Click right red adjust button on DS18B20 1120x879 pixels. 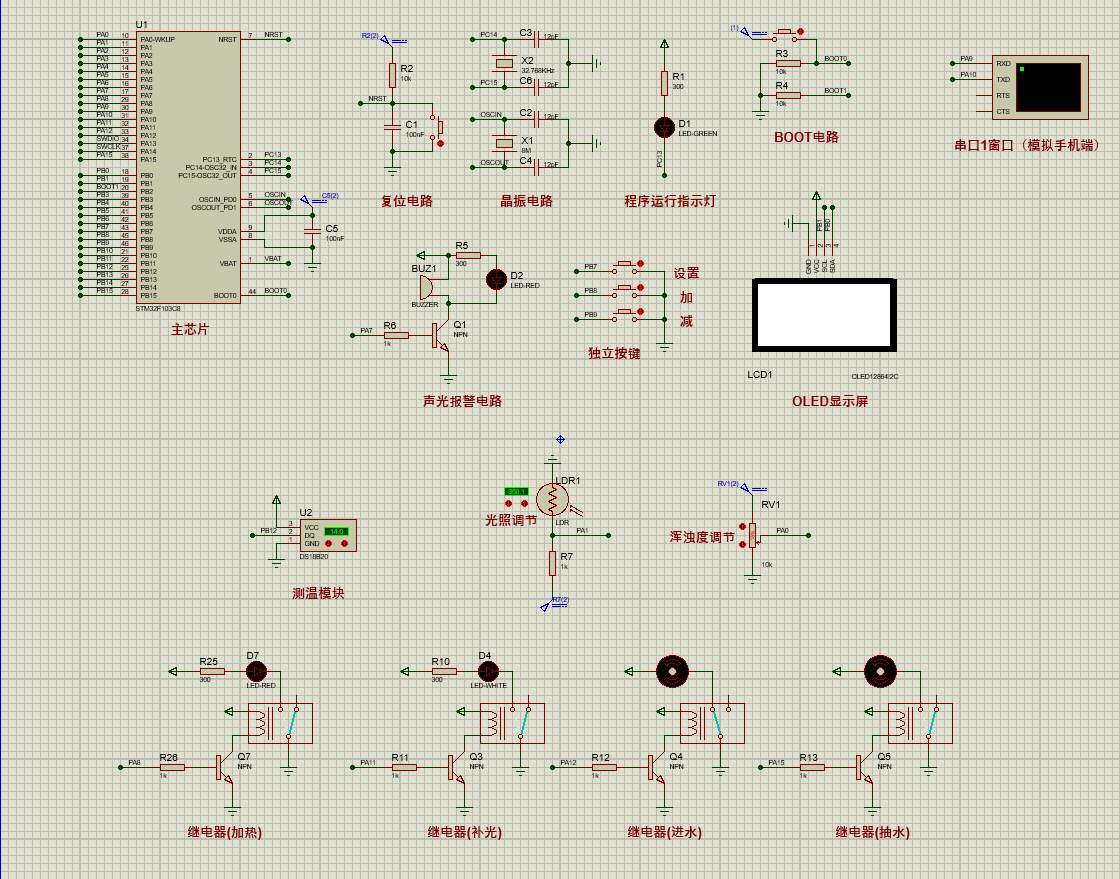click(x=344, y=543)
